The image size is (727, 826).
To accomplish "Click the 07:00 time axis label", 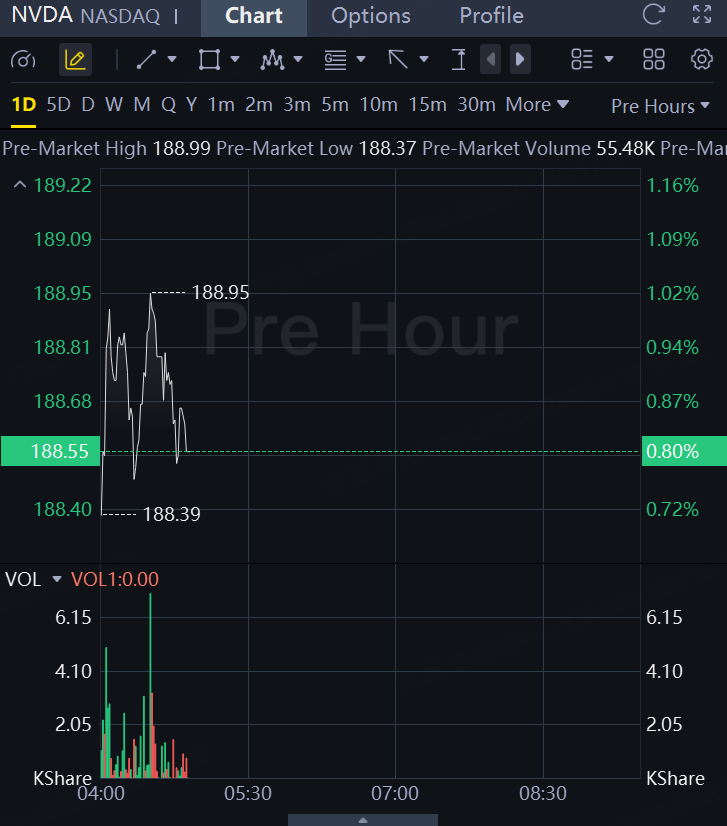I will click(395, 793).
